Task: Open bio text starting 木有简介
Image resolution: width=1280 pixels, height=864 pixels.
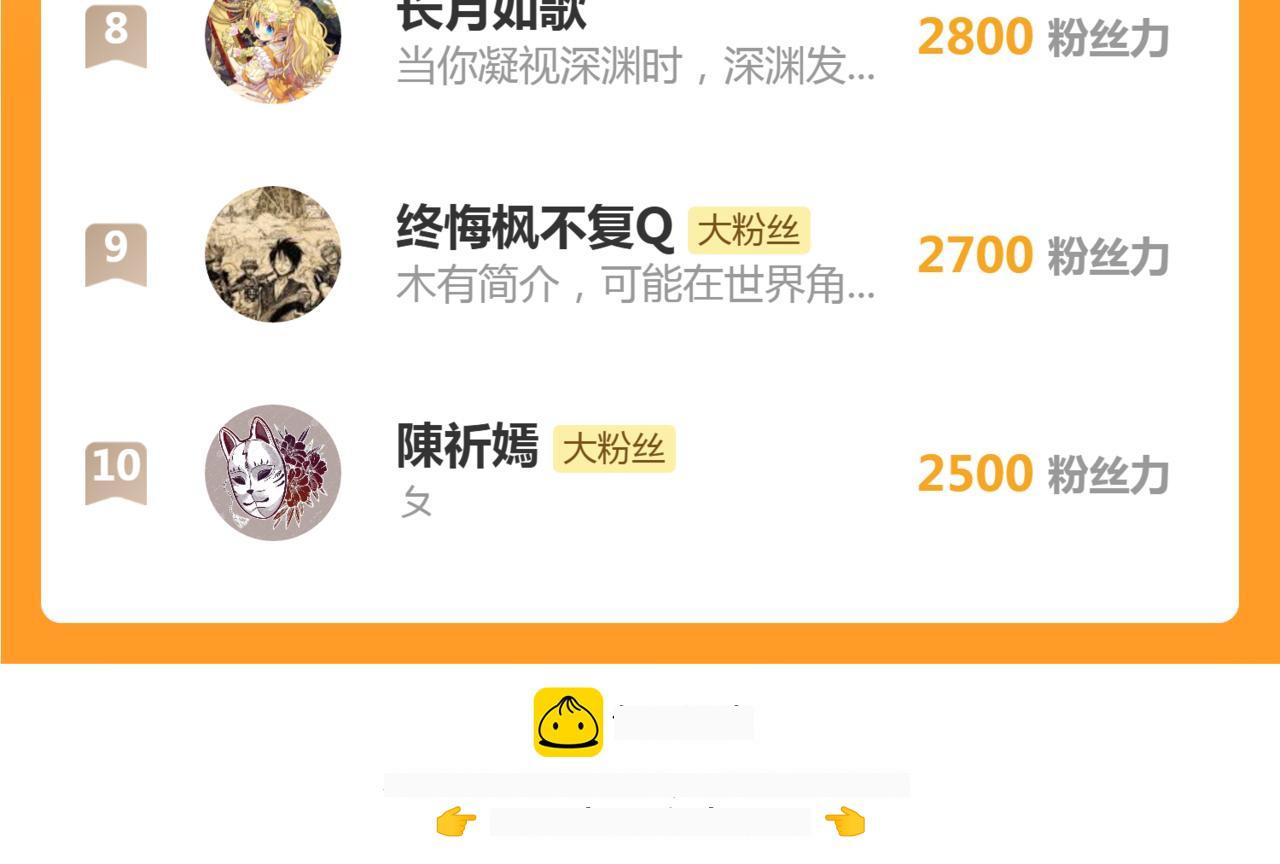Action: tap(636, 285)
